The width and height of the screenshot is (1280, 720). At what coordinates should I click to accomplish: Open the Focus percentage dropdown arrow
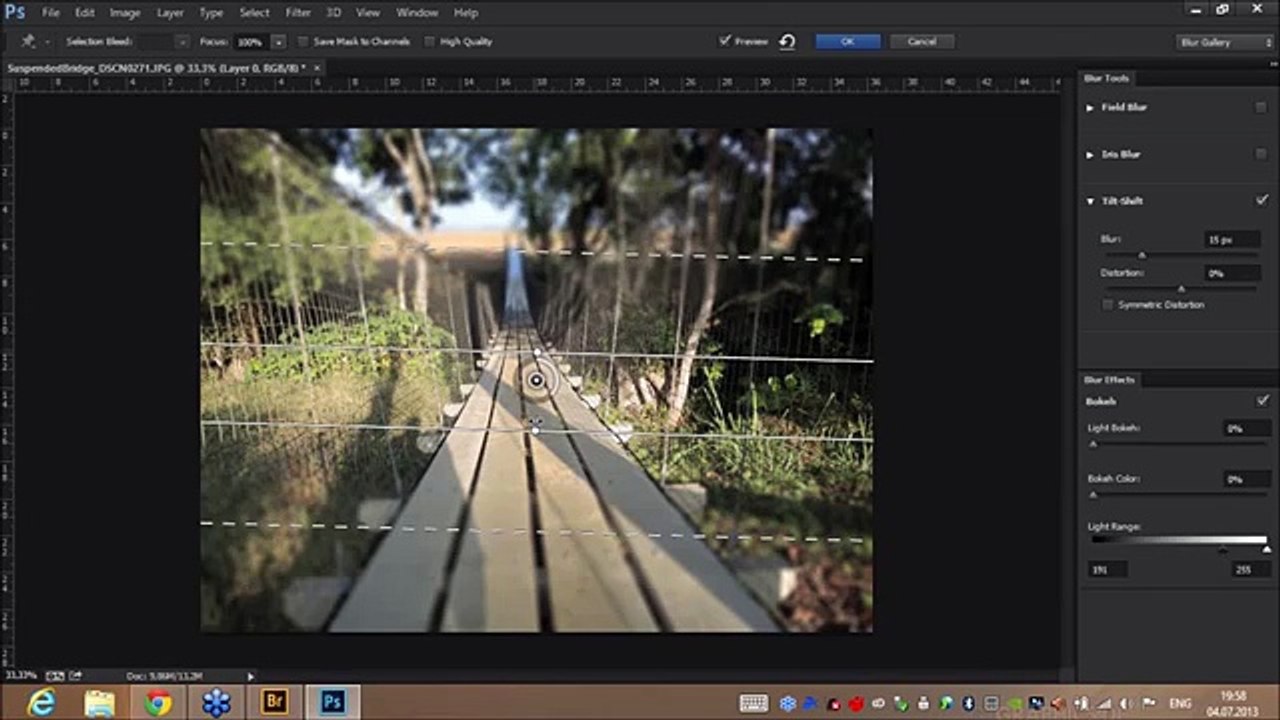(278, 42)
